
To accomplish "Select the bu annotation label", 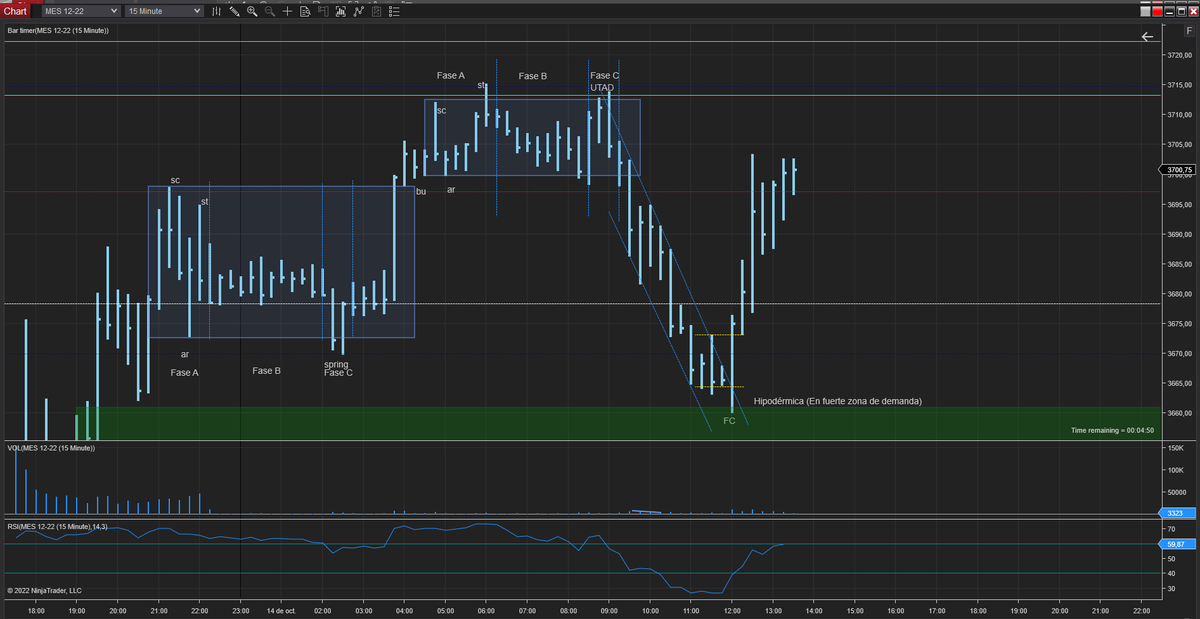I will (421, 191).
